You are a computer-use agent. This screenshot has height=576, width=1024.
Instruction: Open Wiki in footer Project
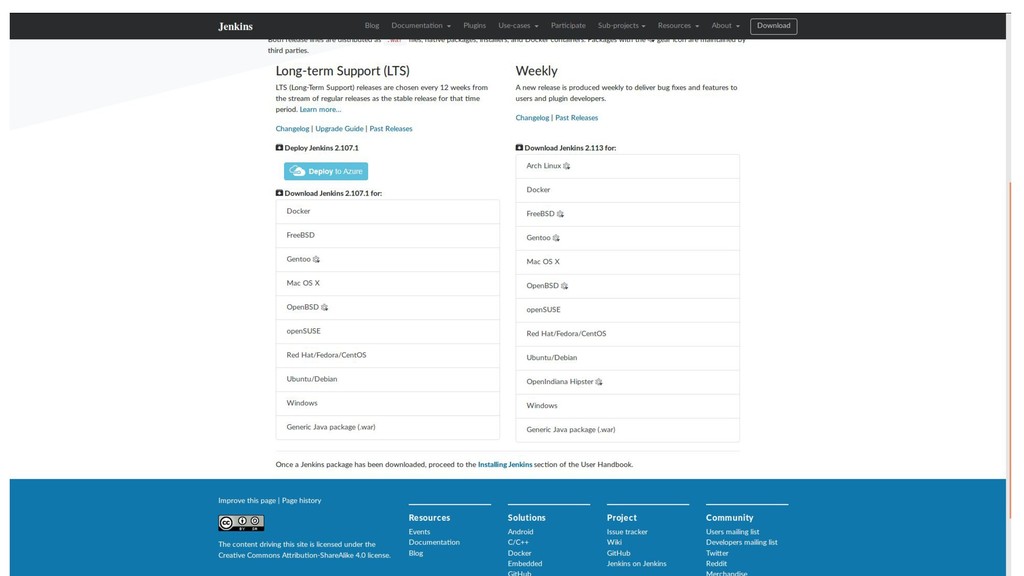[614, 542]
